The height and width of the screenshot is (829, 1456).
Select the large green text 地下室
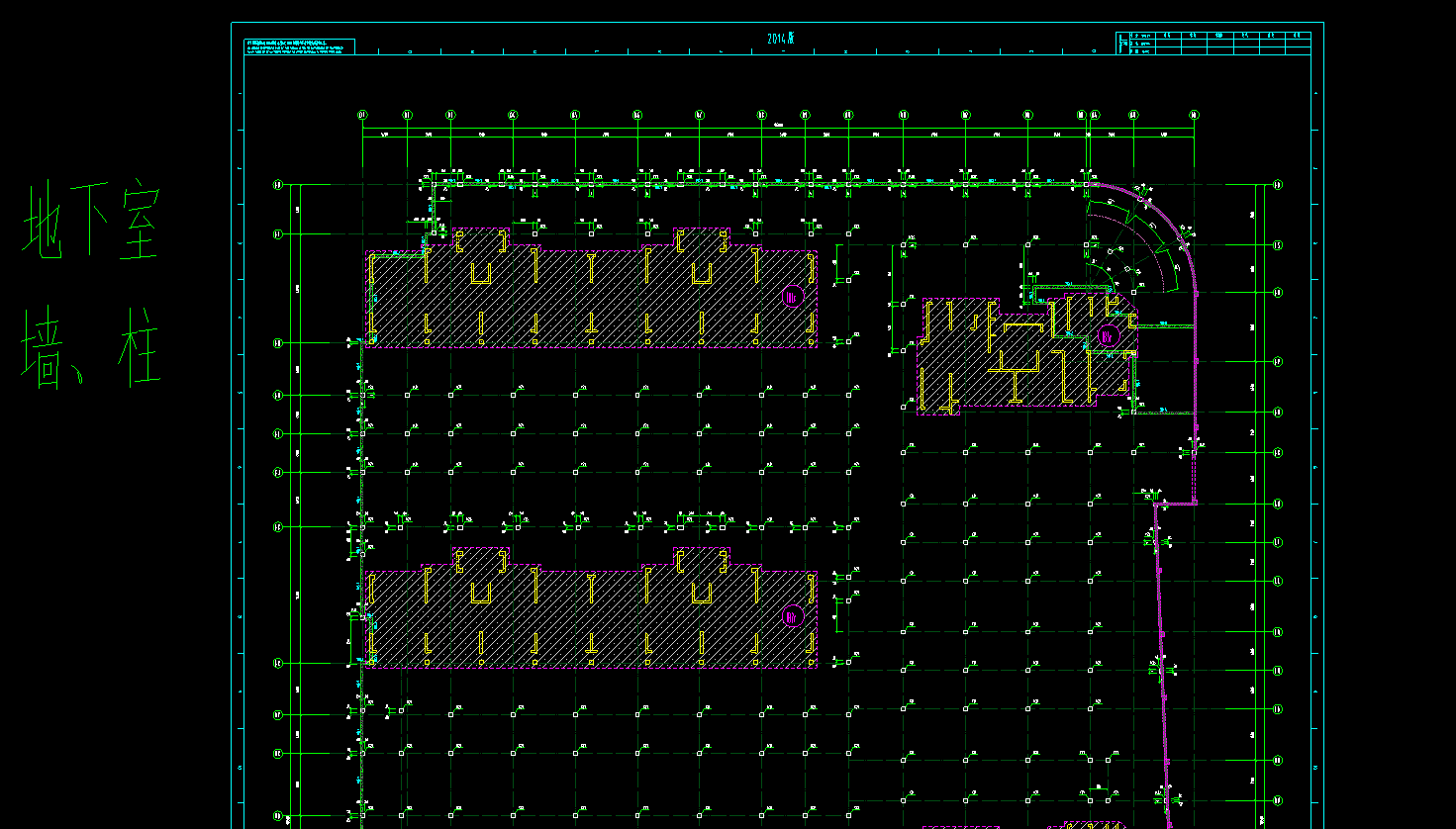[91, 221]
